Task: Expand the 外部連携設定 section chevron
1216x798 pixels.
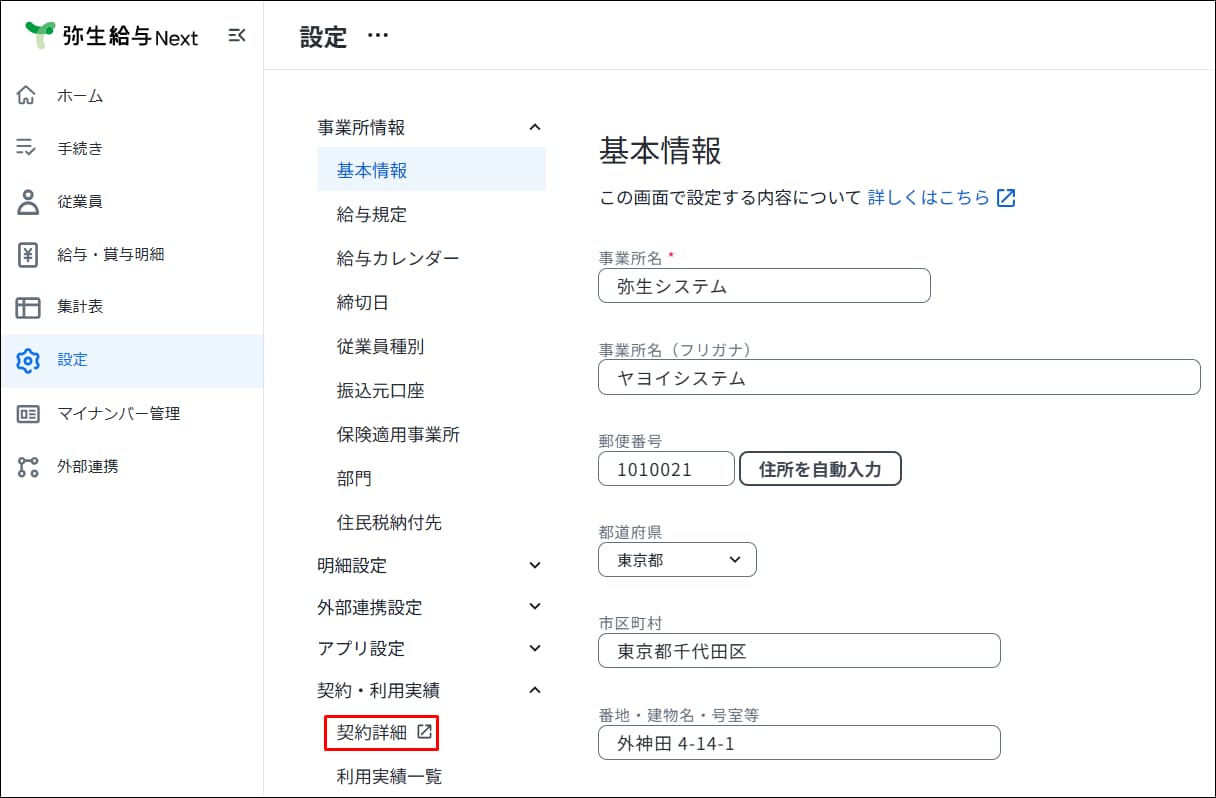Action: [x=535, y=607]
